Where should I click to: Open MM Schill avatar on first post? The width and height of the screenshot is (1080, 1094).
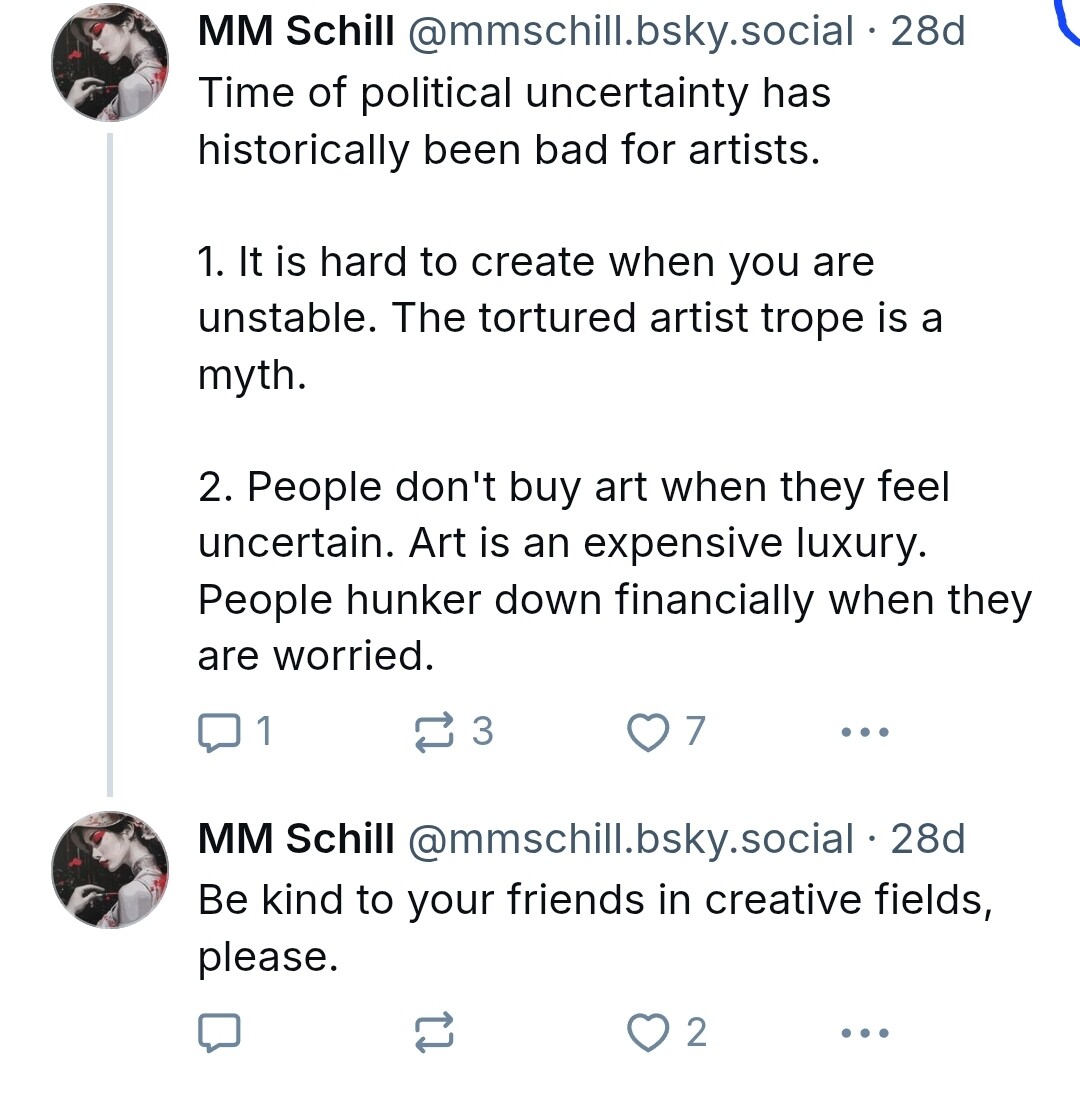coord(109,62)
